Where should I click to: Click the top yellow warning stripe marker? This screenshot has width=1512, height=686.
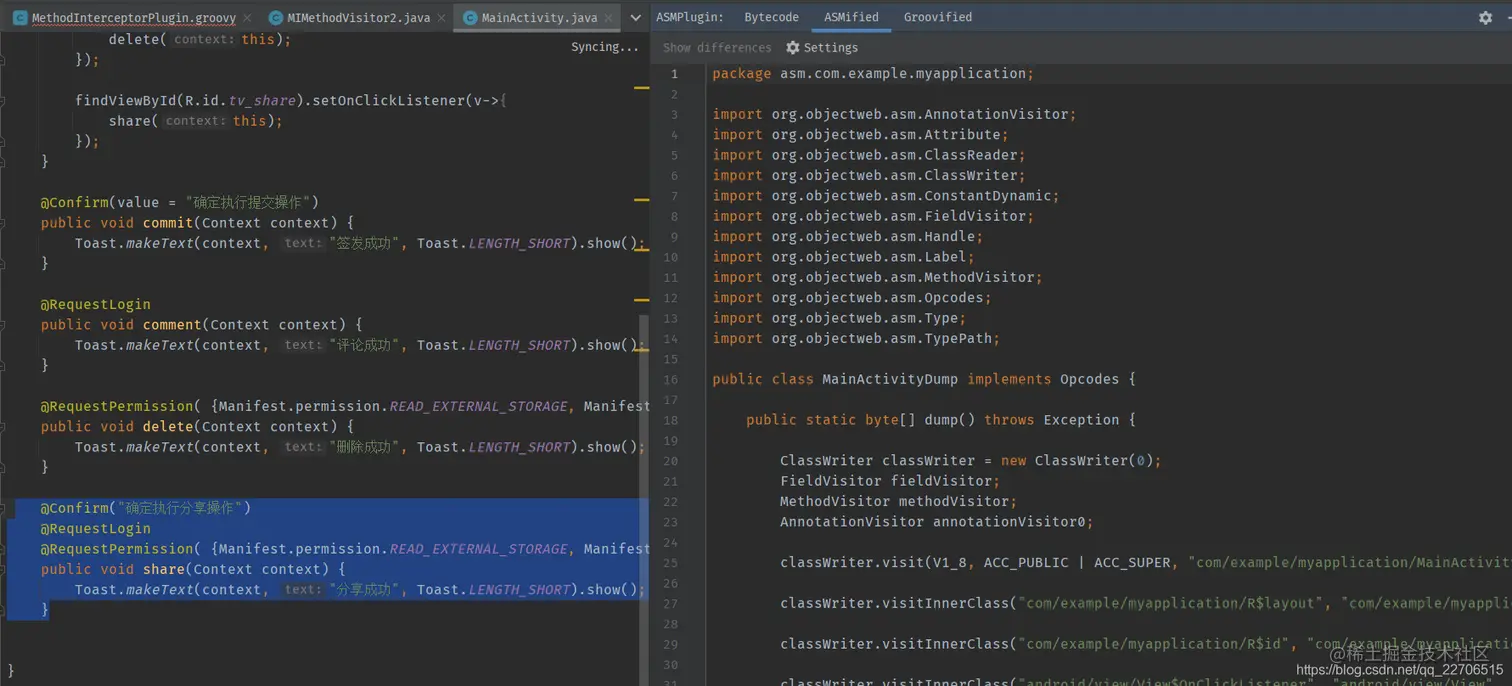tap(642, 88)
